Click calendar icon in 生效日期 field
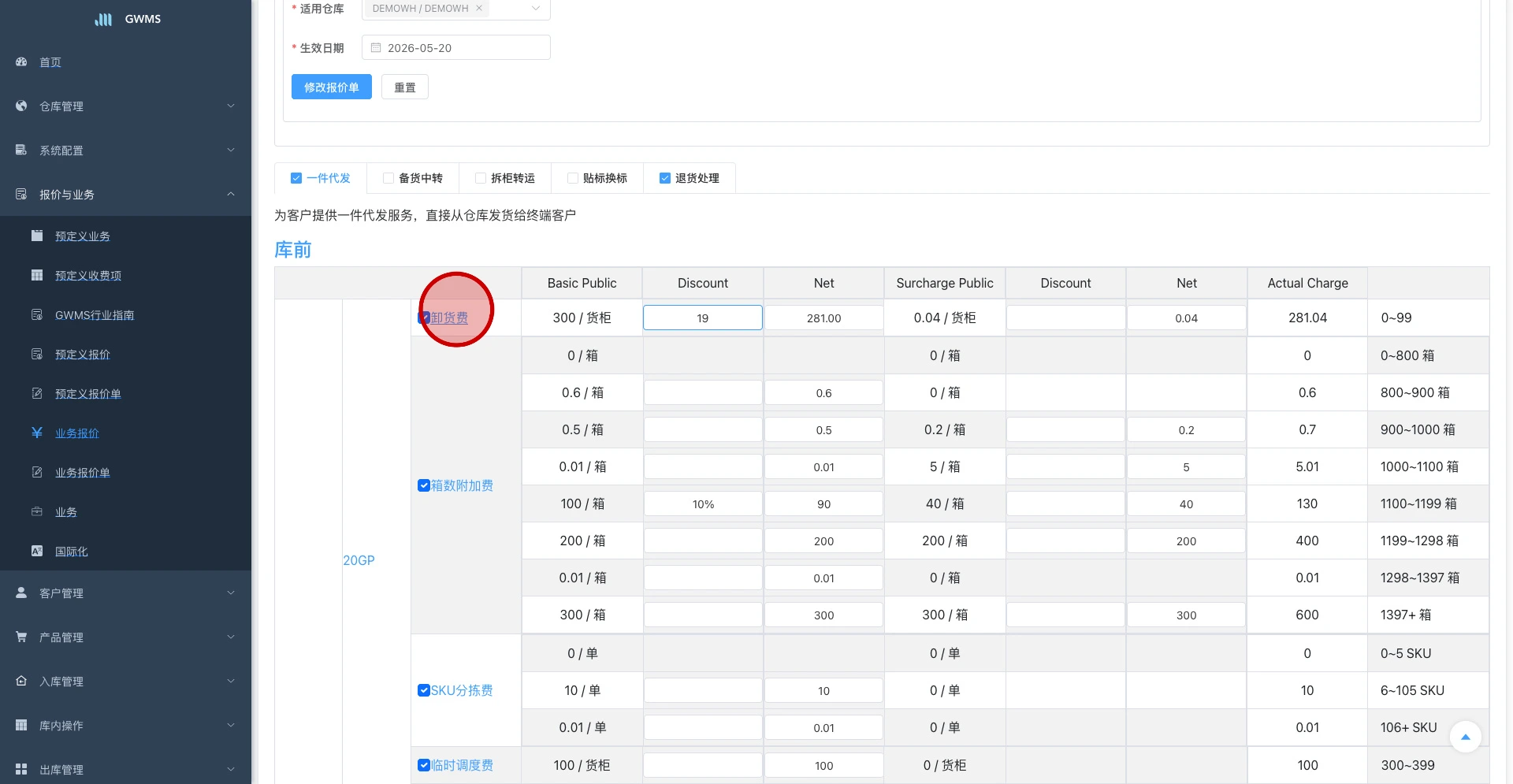The width and height of the screenshot is (1513, 784). pyautogui.click(x=376, y=48)
